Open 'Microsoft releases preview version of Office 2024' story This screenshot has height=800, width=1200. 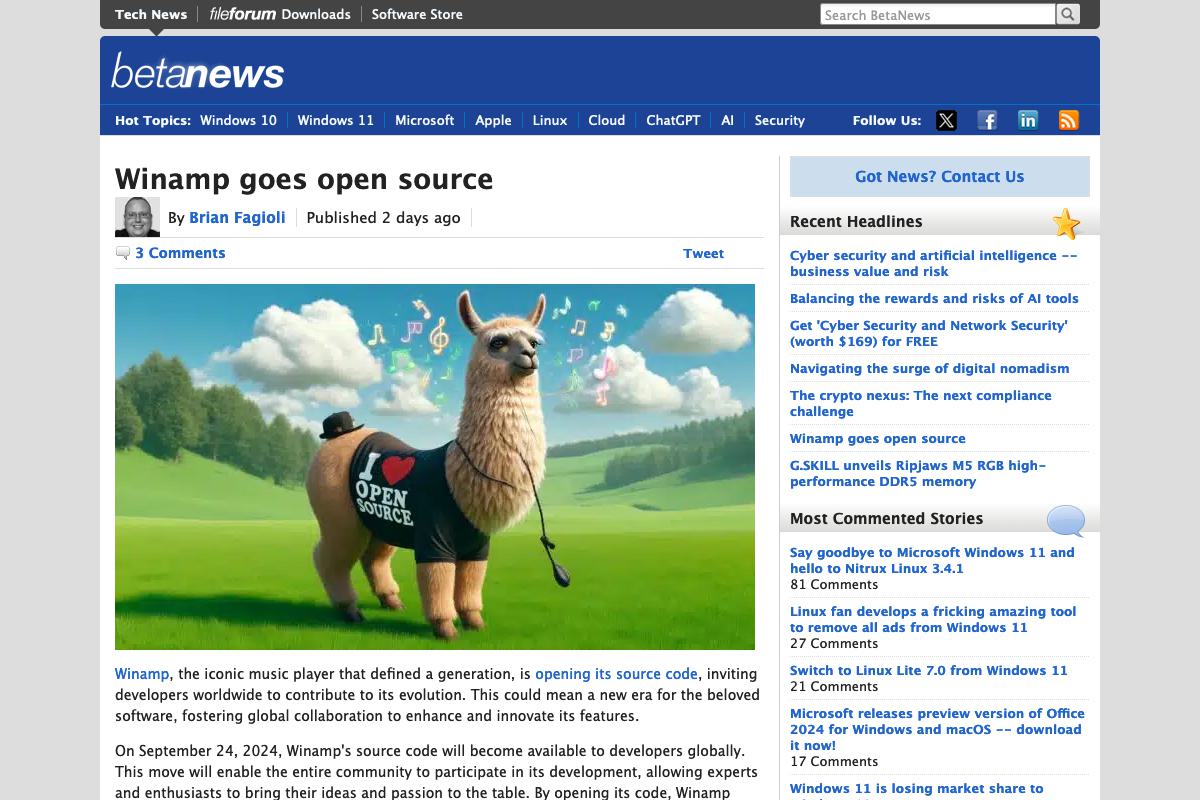click(937, 729)
